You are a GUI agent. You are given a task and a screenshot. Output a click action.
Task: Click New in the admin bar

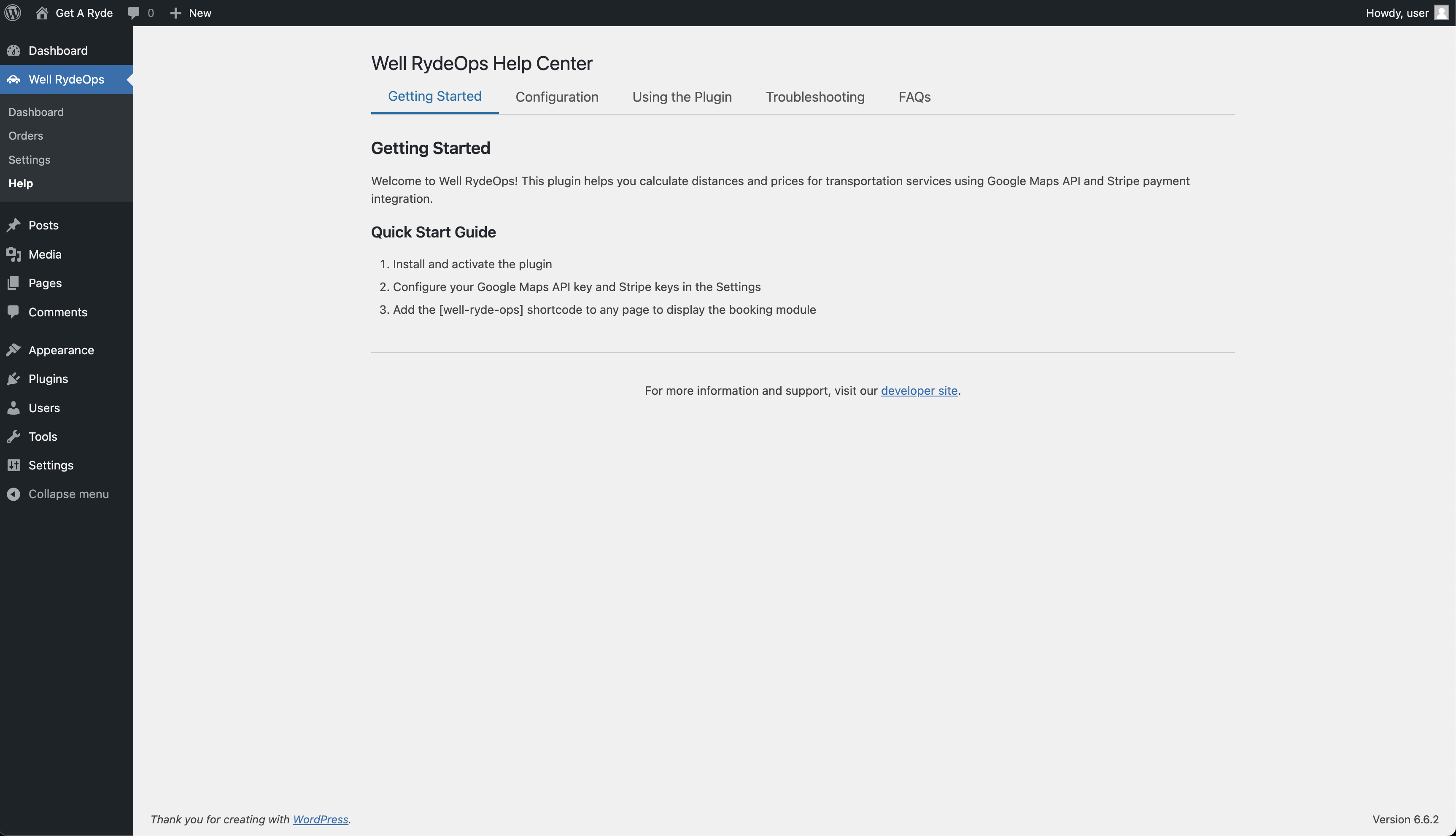click(x=200, y=13)
